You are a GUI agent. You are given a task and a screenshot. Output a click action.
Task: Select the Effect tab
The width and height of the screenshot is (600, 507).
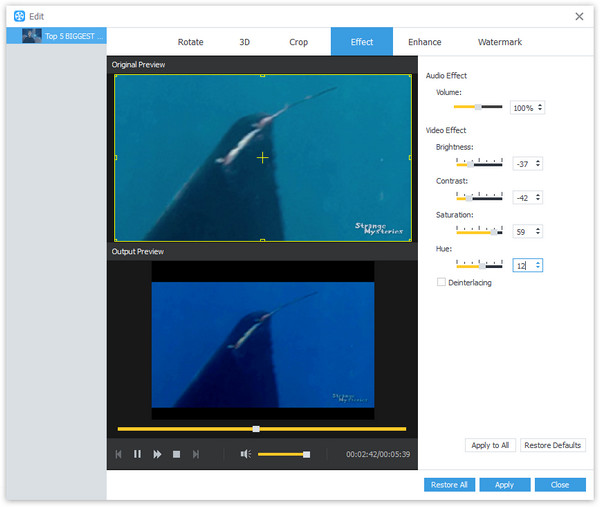pos(362,42)
